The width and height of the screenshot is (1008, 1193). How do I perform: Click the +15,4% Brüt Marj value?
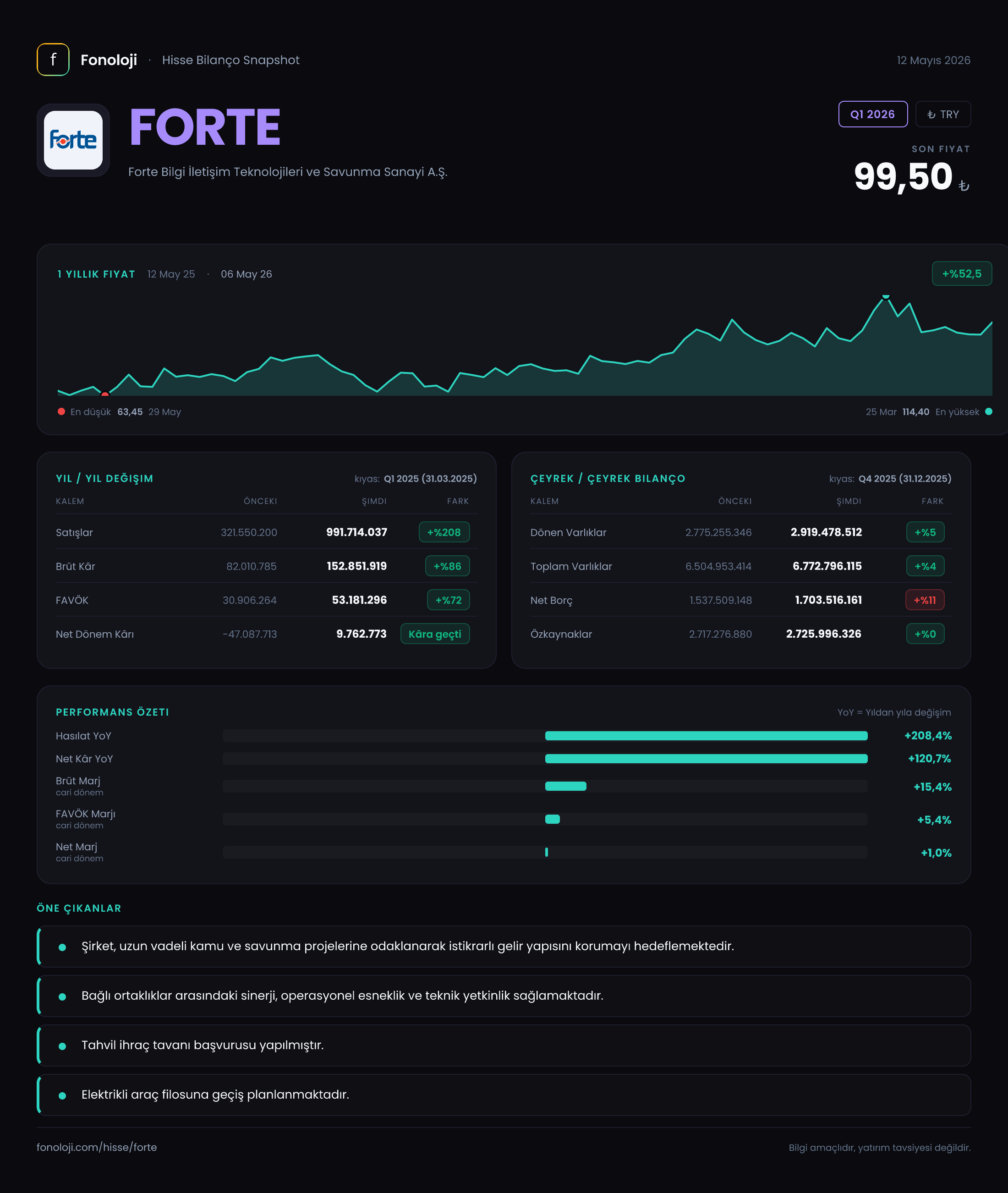[x=932, y=787]
